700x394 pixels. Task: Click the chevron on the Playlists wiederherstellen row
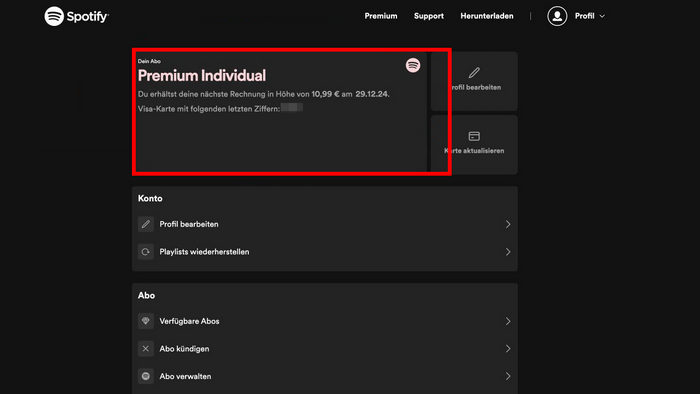click(x=508, y=252)
